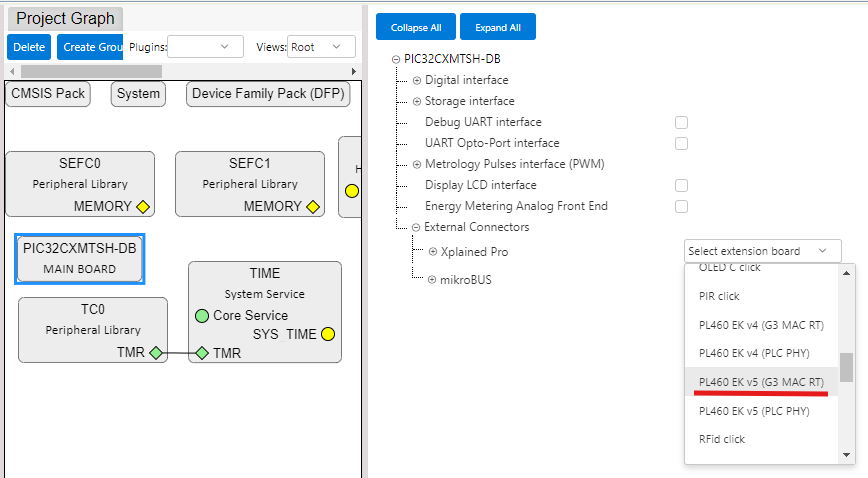This screenshot has height=478, width=868.
Task: Open the Views Root dropdown
Action: point(321,47)
